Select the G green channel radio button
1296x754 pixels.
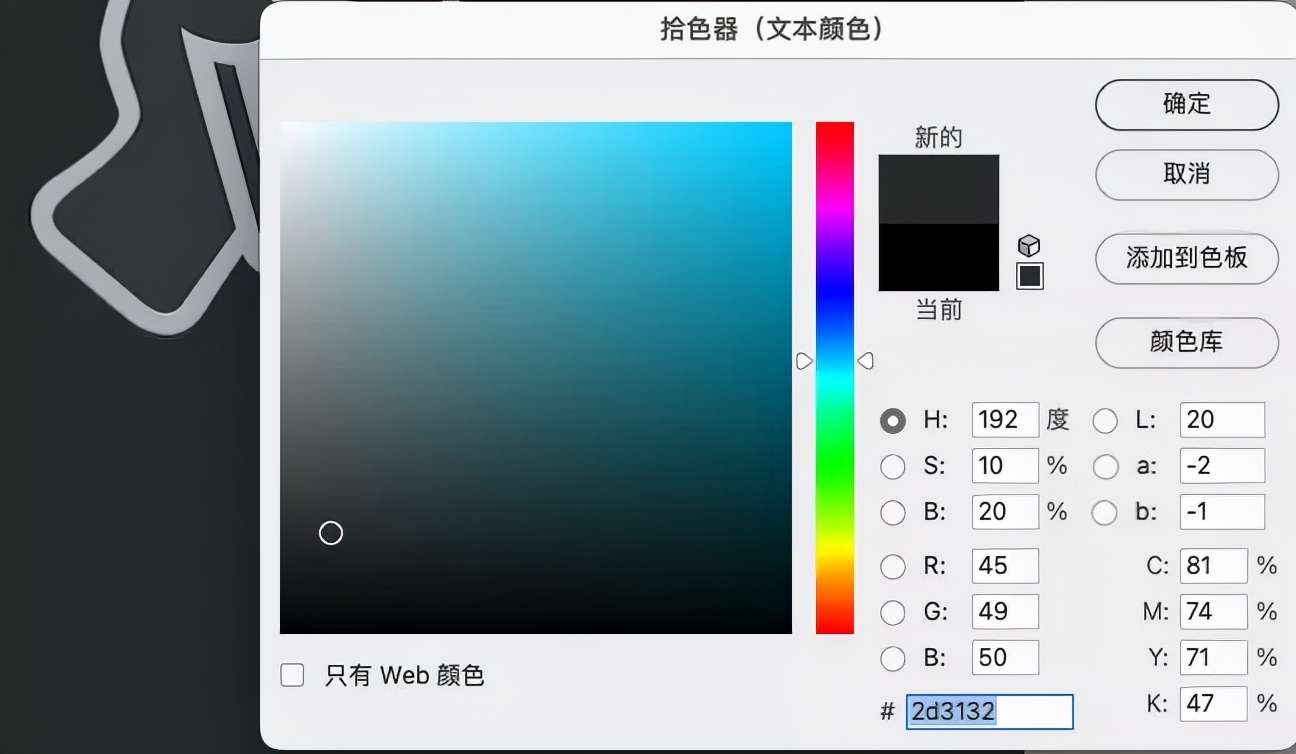tap(893, 612)
